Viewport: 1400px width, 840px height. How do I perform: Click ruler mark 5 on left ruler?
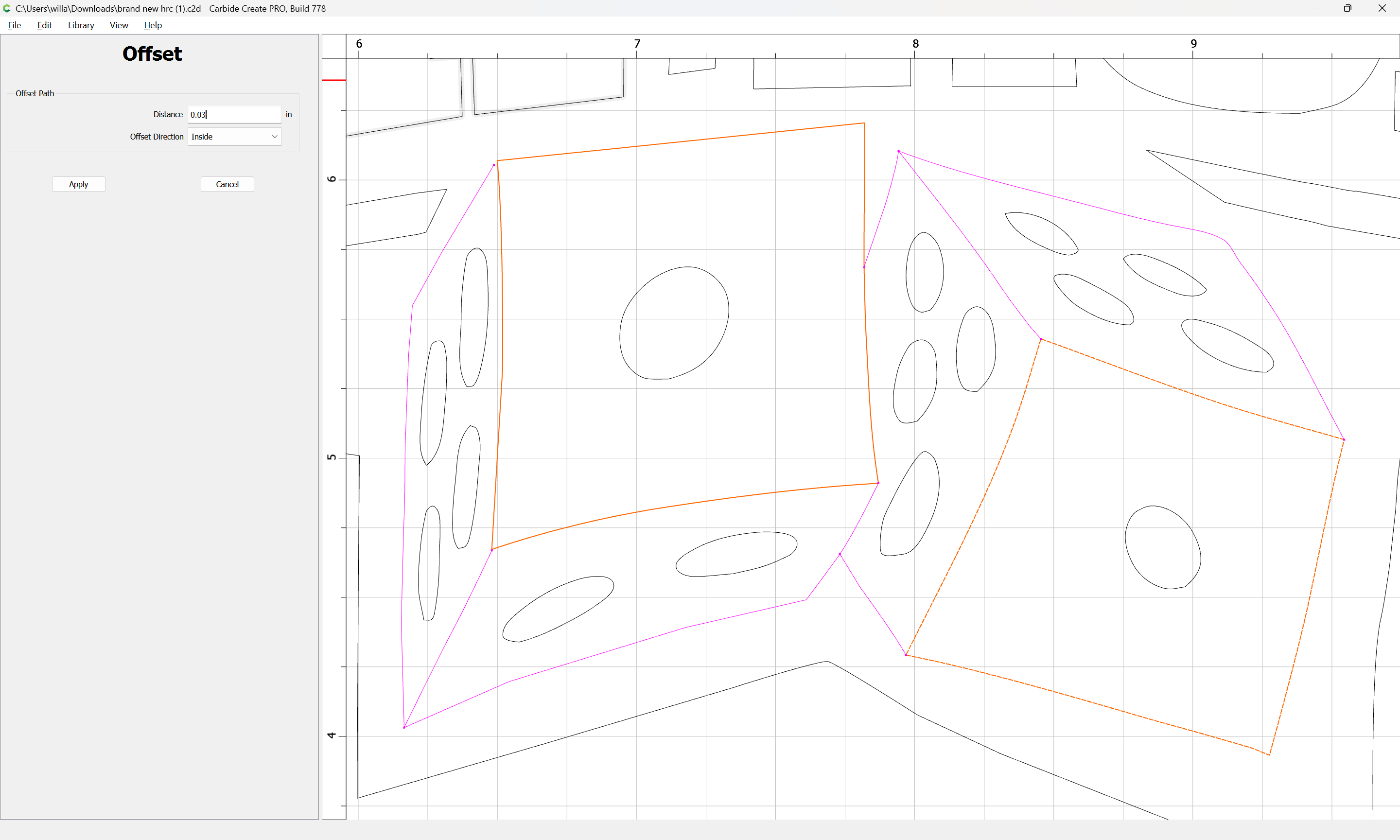tap(332, 457)
